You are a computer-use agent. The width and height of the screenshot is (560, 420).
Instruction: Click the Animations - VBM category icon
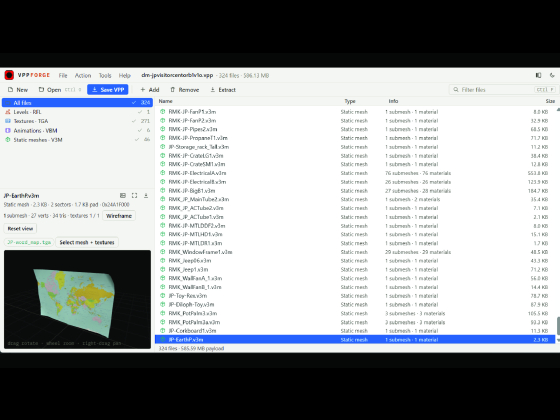pyautogui.click(x=8, y=130)
